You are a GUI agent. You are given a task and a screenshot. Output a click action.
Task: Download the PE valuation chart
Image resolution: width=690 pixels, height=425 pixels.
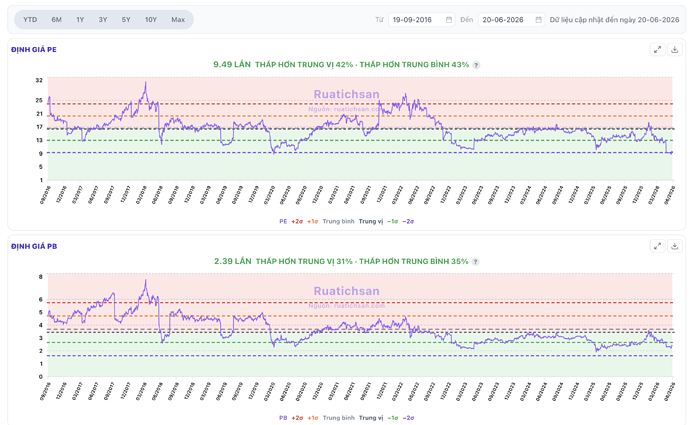click(x=675, y=50)
